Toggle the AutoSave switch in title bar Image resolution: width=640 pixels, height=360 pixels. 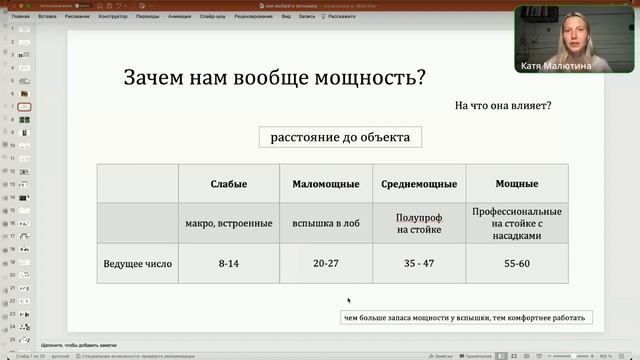tap(83, 6)
